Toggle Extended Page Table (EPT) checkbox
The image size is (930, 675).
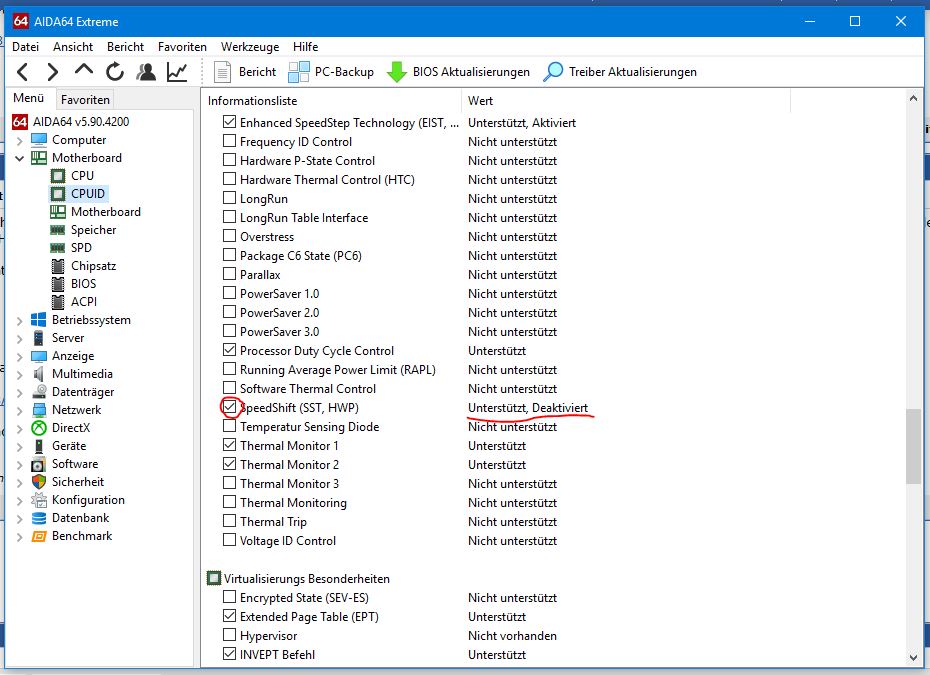click(x=229, y=616)
